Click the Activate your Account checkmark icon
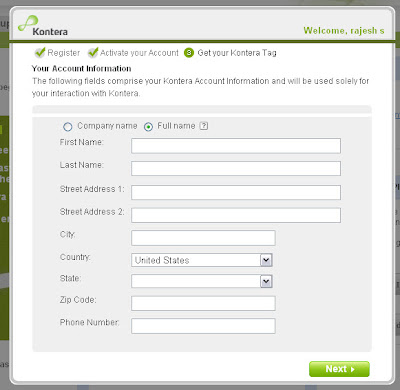400x390 pixels. (x=93, y=52)
